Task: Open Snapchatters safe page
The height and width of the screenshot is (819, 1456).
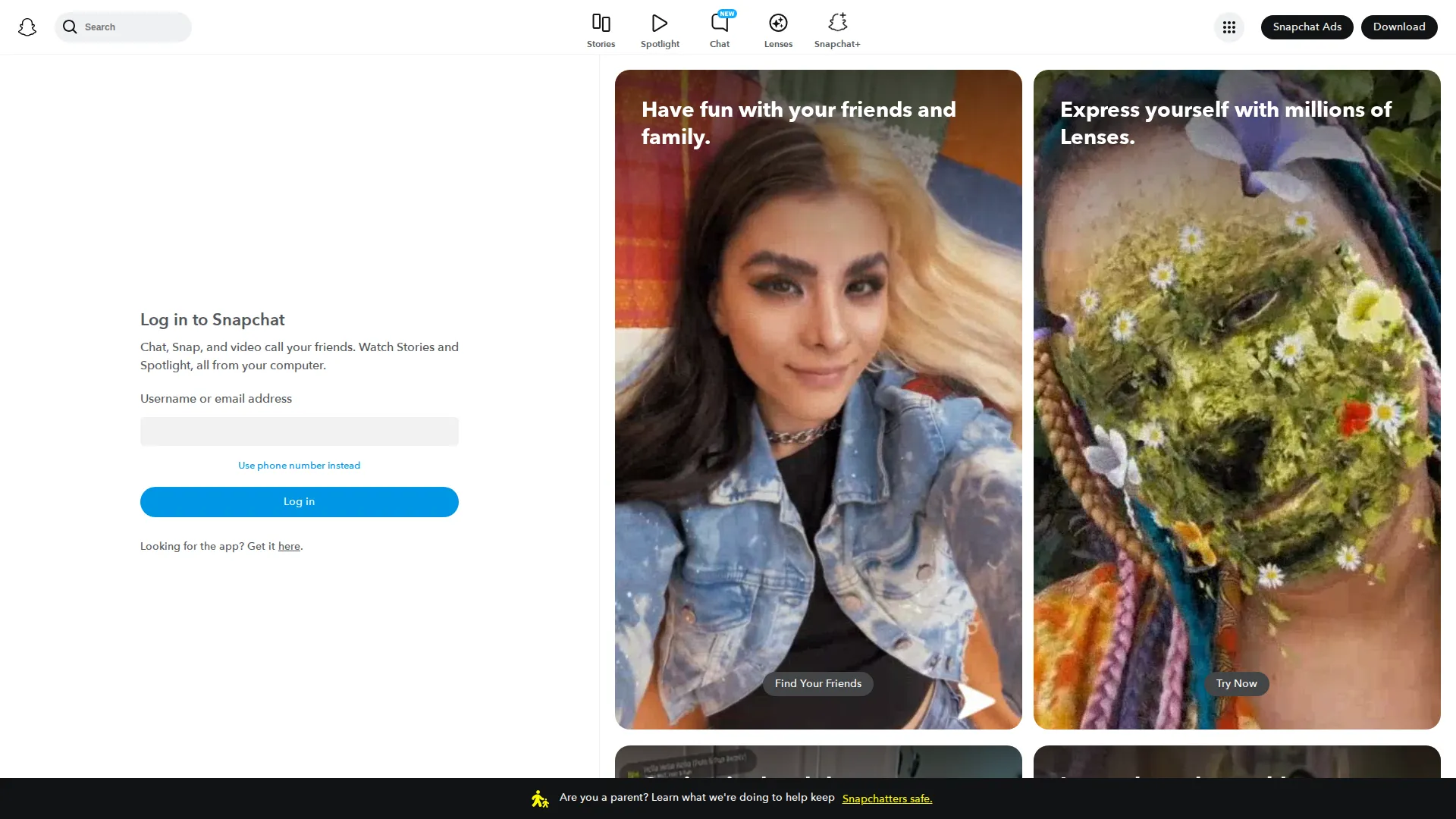Action: point(886,798)
